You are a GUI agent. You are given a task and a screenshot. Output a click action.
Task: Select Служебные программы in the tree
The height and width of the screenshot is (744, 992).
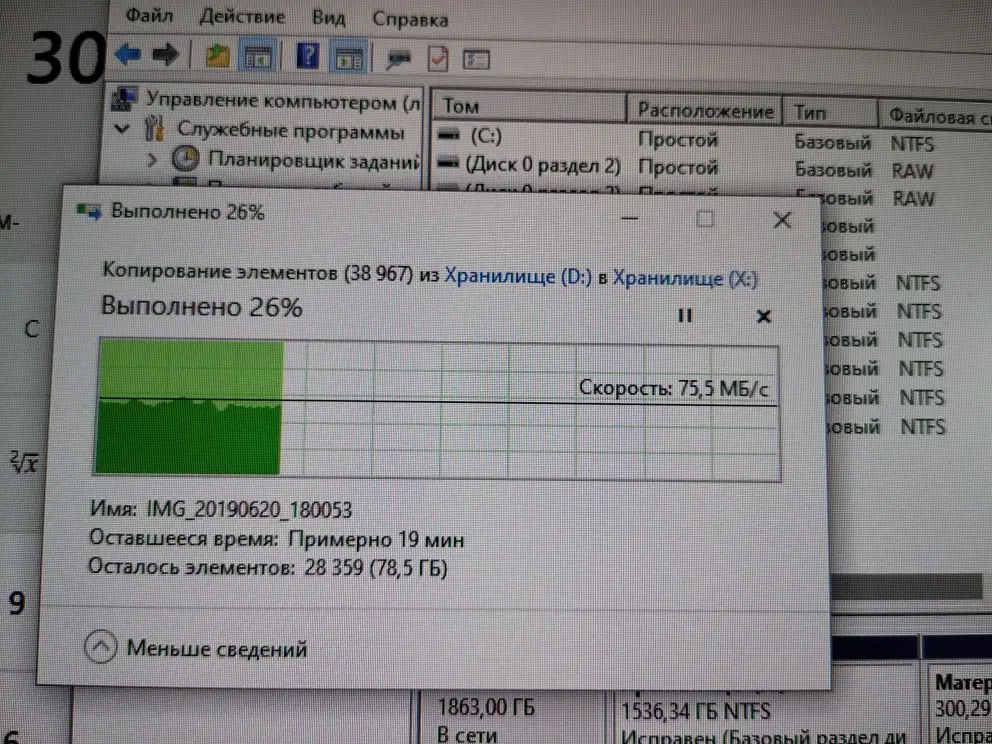coord(290,131)
